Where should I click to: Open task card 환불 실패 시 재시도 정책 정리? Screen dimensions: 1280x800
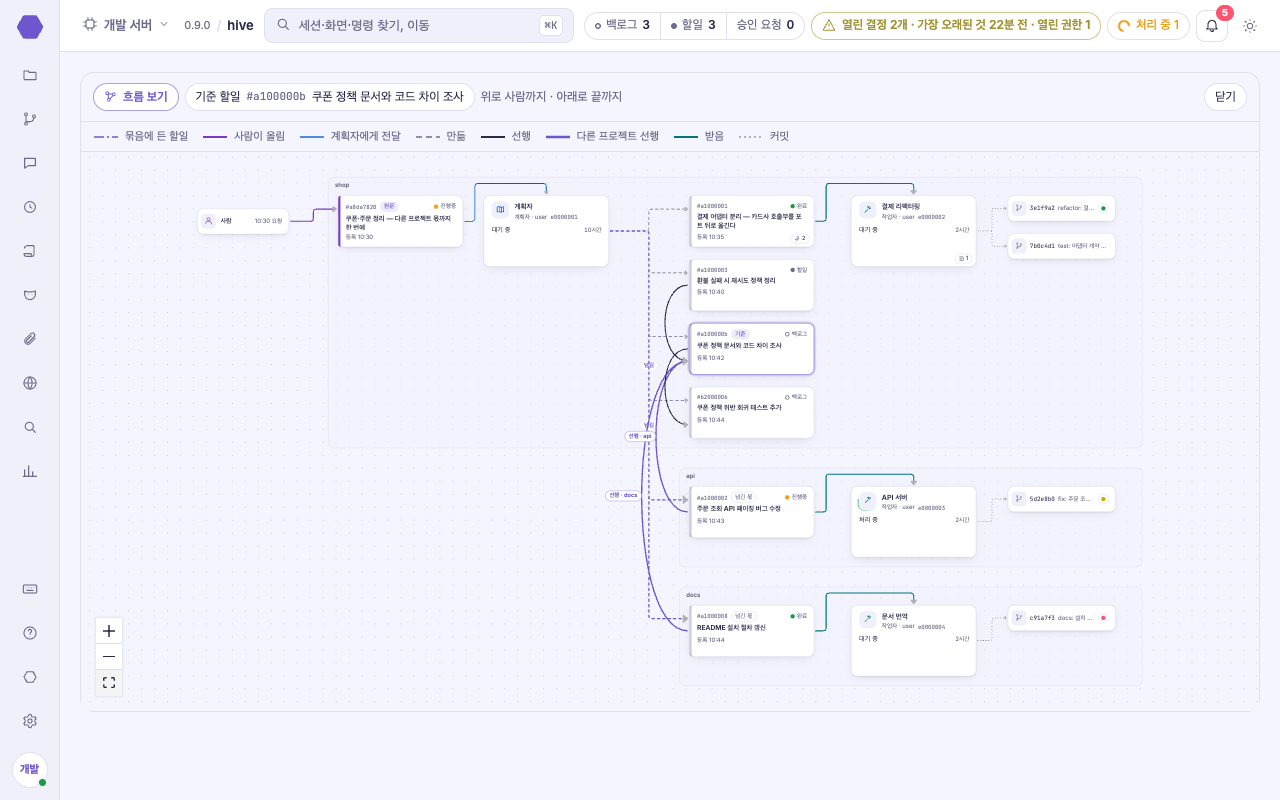pyautogui.click(x=751, y=285)
